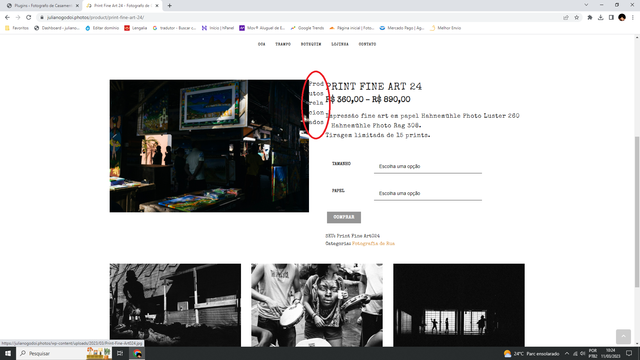
Task: Expand the TAMANHO size dropdown
Action: [428, 167]
